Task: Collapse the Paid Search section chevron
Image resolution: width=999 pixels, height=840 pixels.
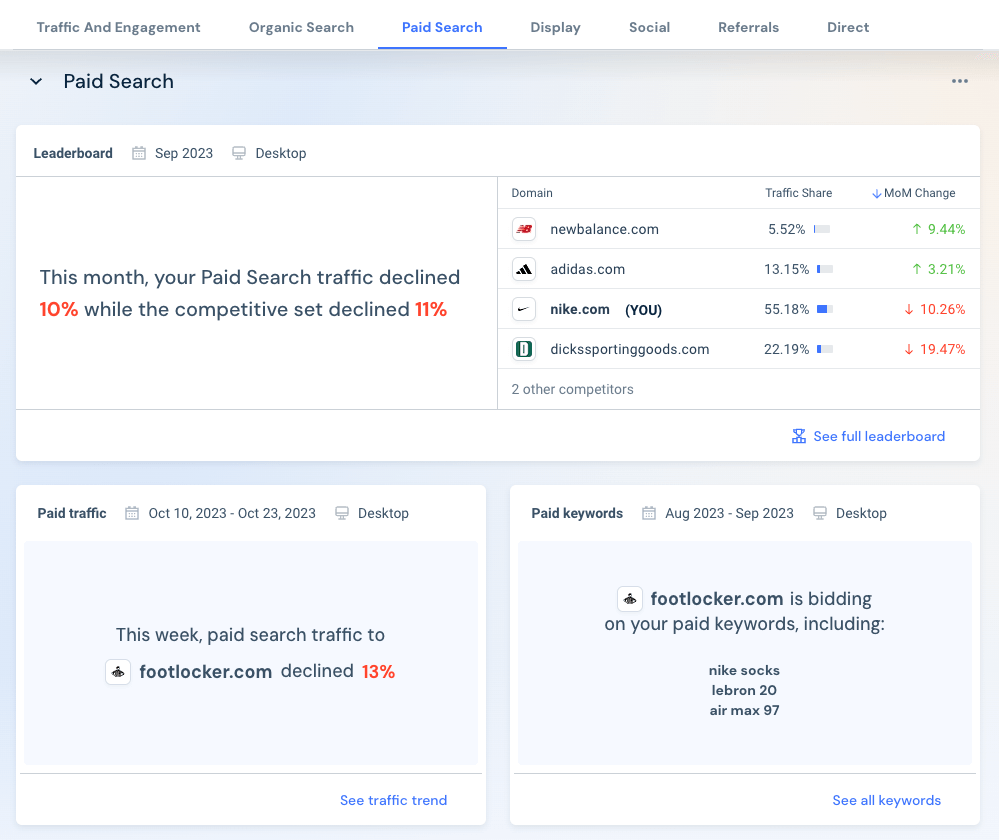Action: click(x=36, y=81)
